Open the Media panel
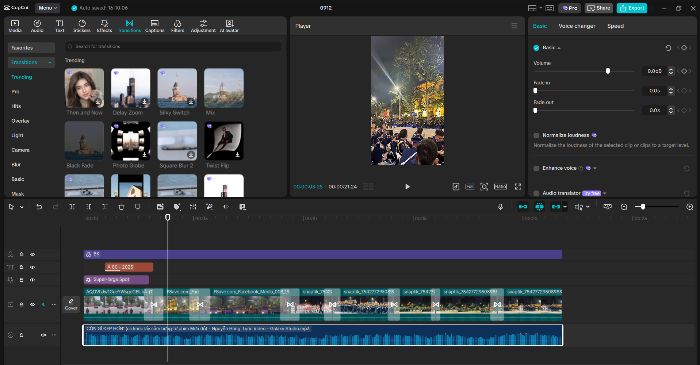The image size is (700, 365). (x=15, y=26)
